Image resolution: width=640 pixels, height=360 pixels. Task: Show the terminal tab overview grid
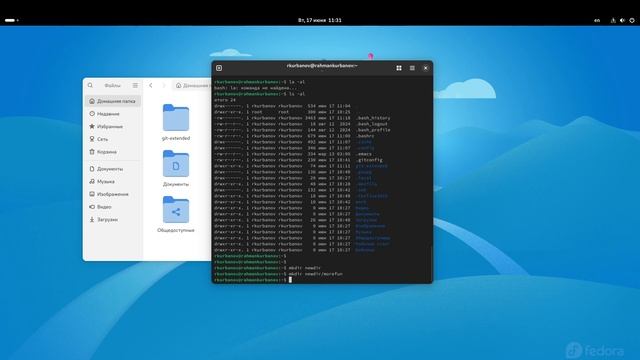pyautogui.click(x=399, y=68)
